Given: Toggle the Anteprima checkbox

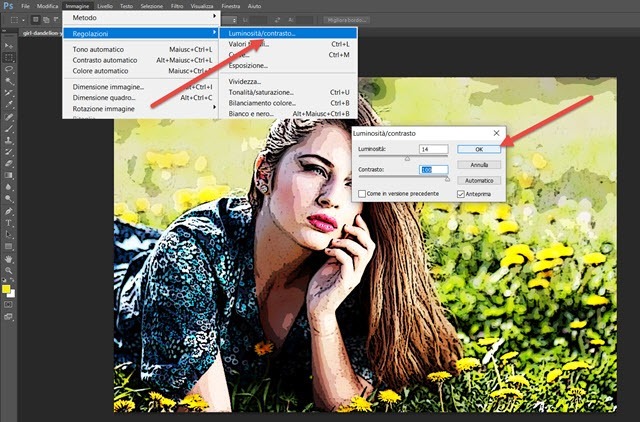Looking at the screenshot, I should pos(461,194).
